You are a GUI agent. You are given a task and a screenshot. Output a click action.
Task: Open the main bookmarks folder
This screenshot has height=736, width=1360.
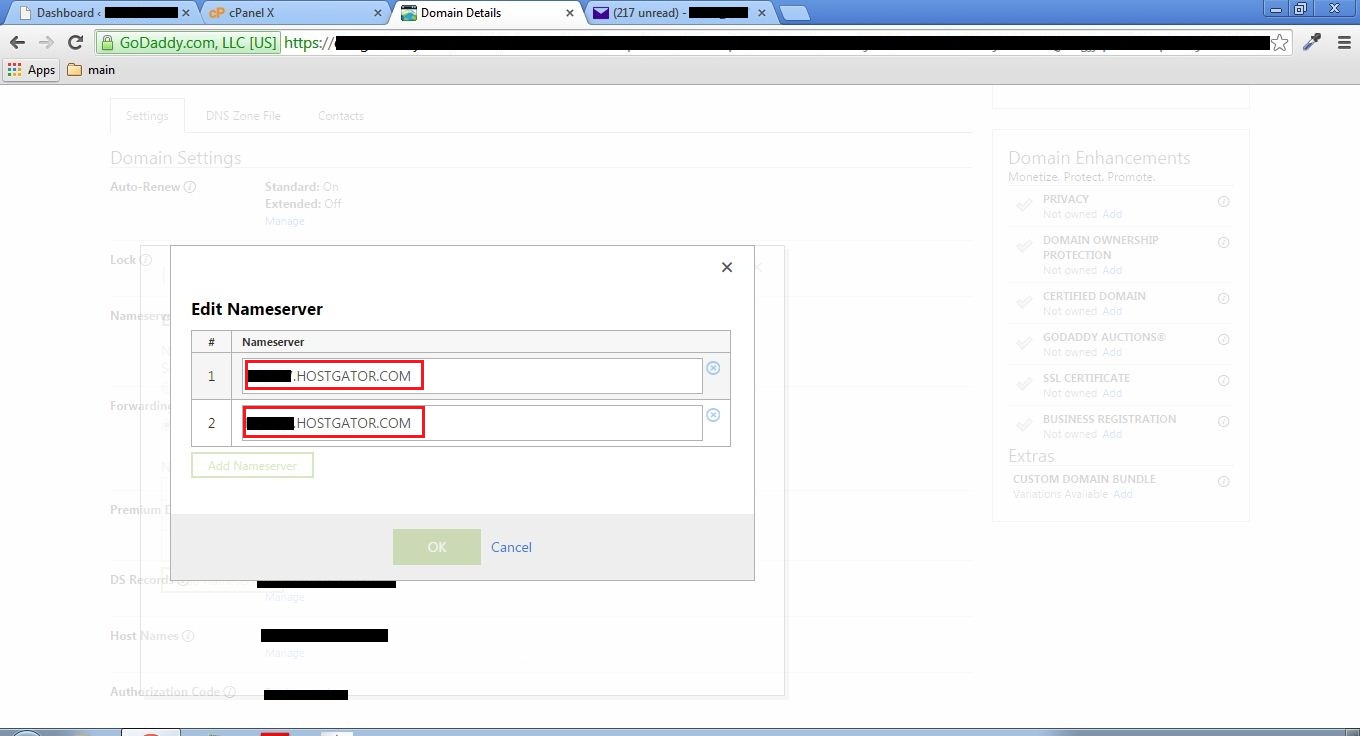click(x=91, y=70)
